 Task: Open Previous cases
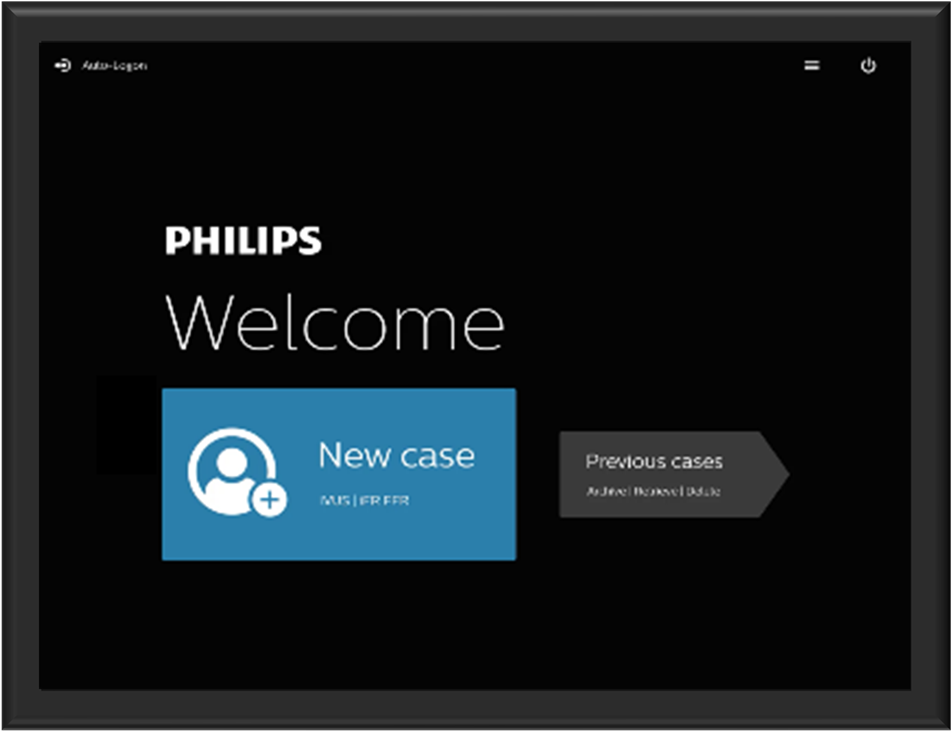point(674,474)
